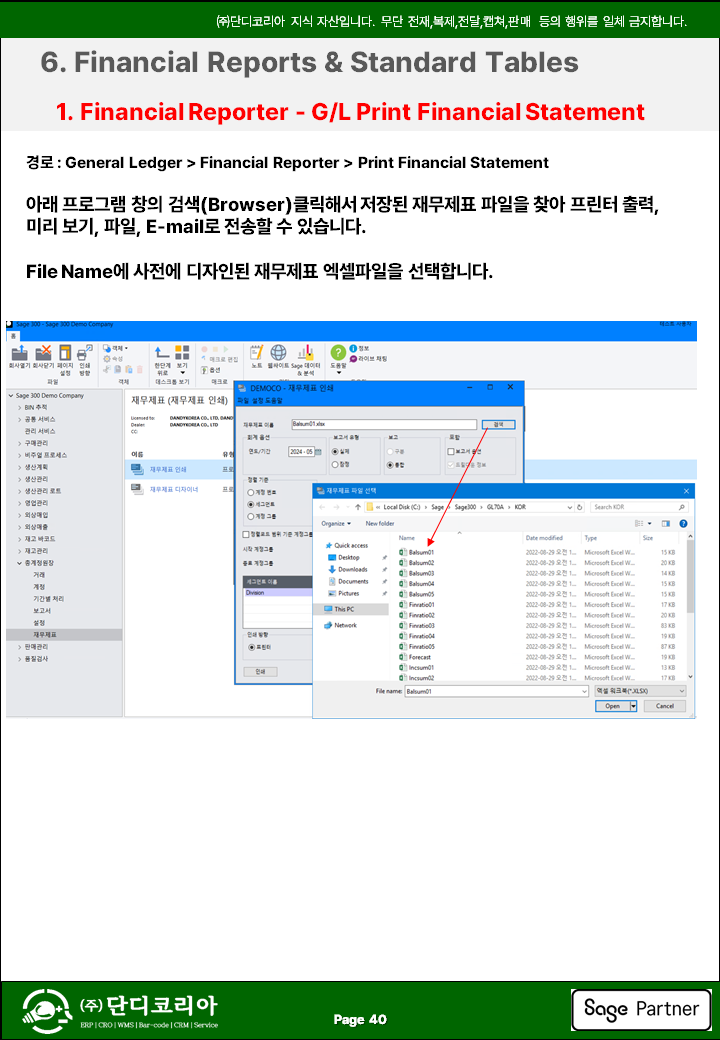Image resolution: width=720 pixels, height=1040 pixels.
Task: Select the 계정 그룹 sort radio button
Action: 251,516
